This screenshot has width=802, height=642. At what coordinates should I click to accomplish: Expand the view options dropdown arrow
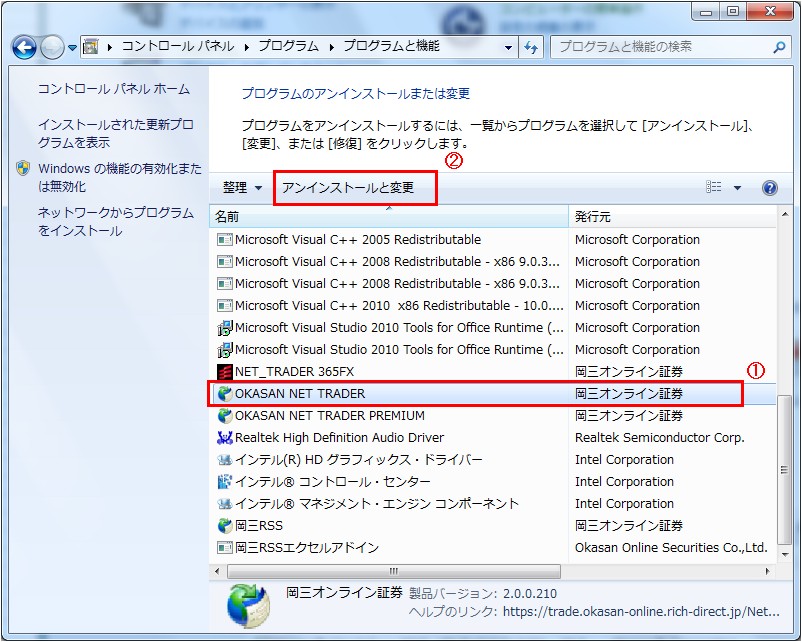click(737, 188)
